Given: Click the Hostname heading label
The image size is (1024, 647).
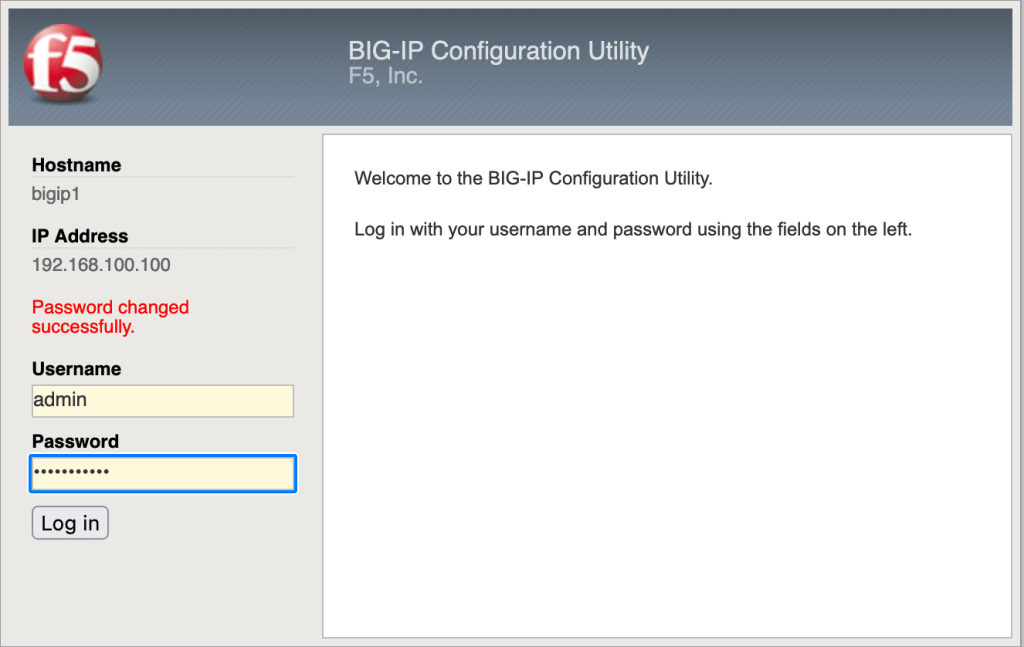Looking at the screenshot, I should coord(76,165).
